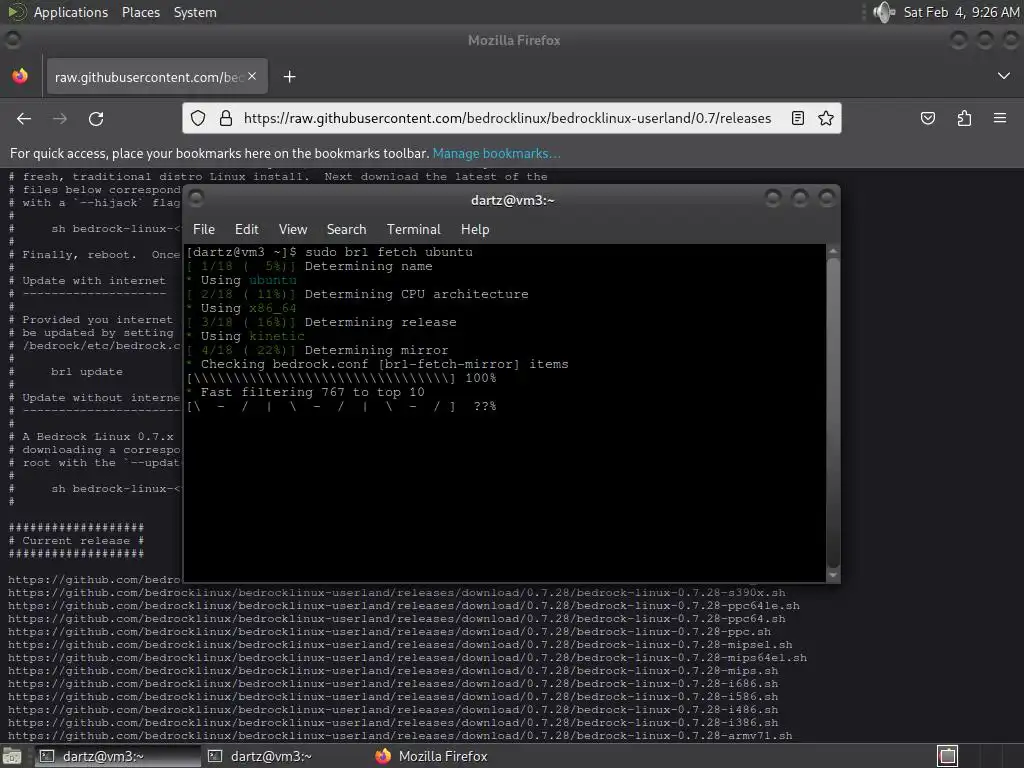The width and height of the screenshot is (1024, 768).
Task: Click 'Fast filtering 767 to top 10' line
Action: (x=312, y=392)
